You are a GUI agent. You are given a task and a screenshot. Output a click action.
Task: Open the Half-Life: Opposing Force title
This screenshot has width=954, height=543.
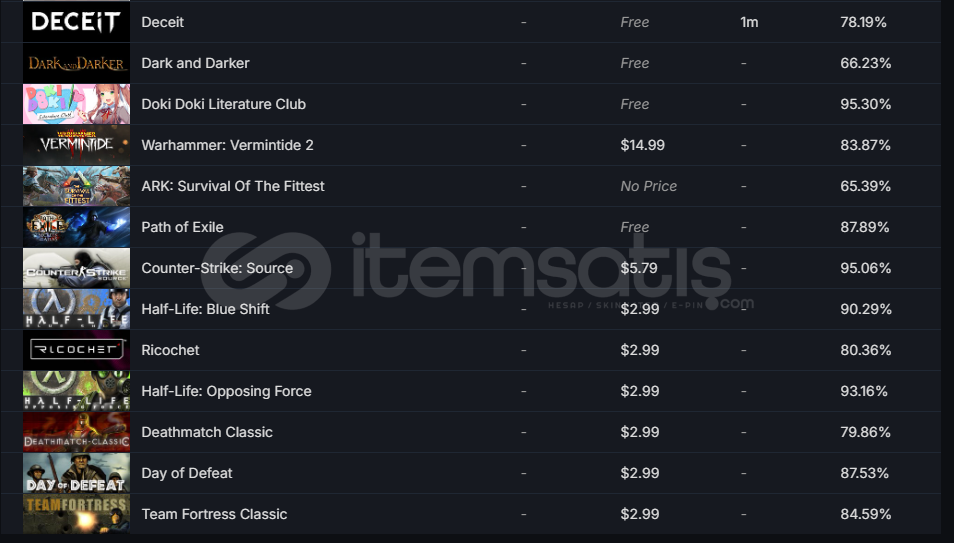[226, 391]
